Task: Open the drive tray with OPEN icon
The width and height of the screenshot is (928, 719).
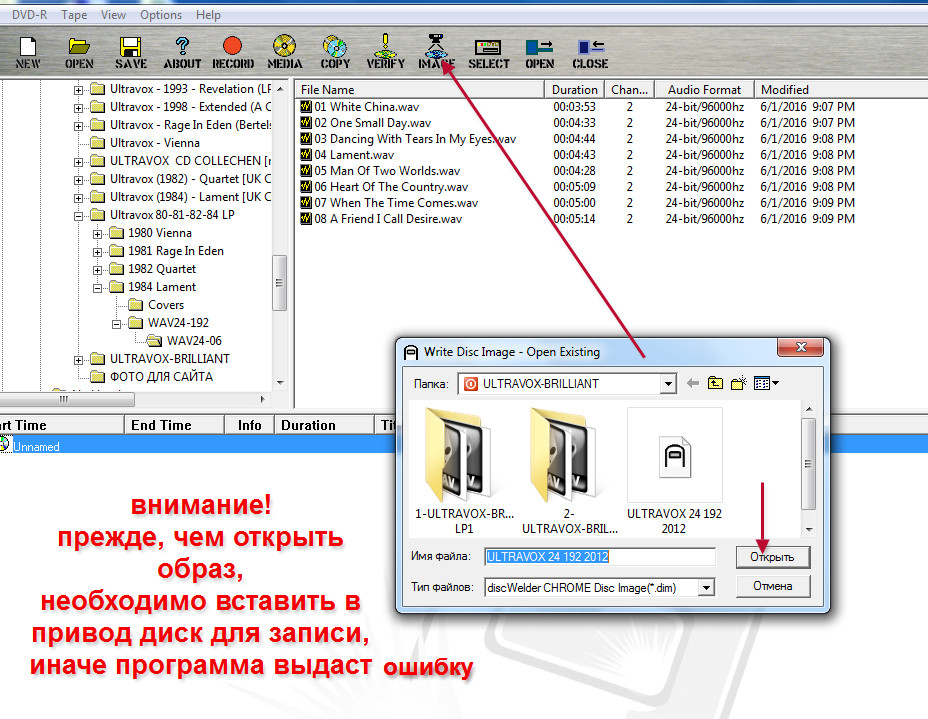Action: (x=539, y=54)
